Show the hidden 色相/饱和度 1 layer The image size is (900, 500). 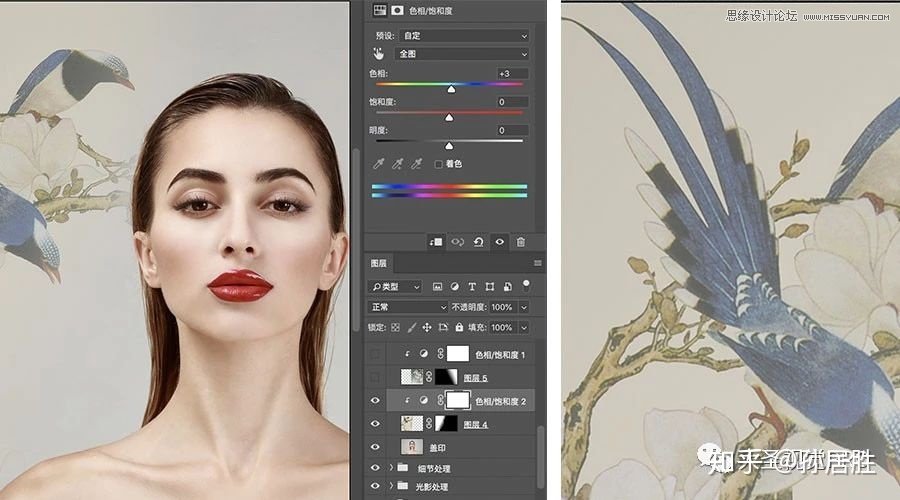tap(375, 354)
